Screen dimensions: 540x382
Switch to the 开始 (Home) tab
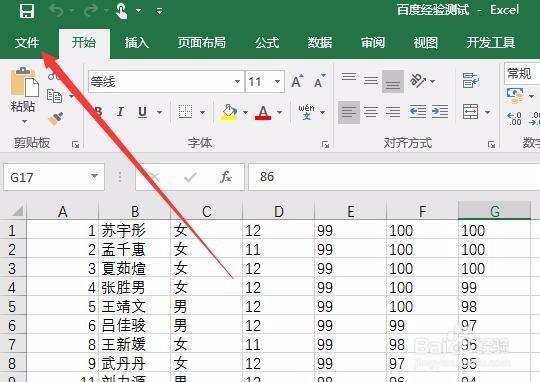[84, 43]
